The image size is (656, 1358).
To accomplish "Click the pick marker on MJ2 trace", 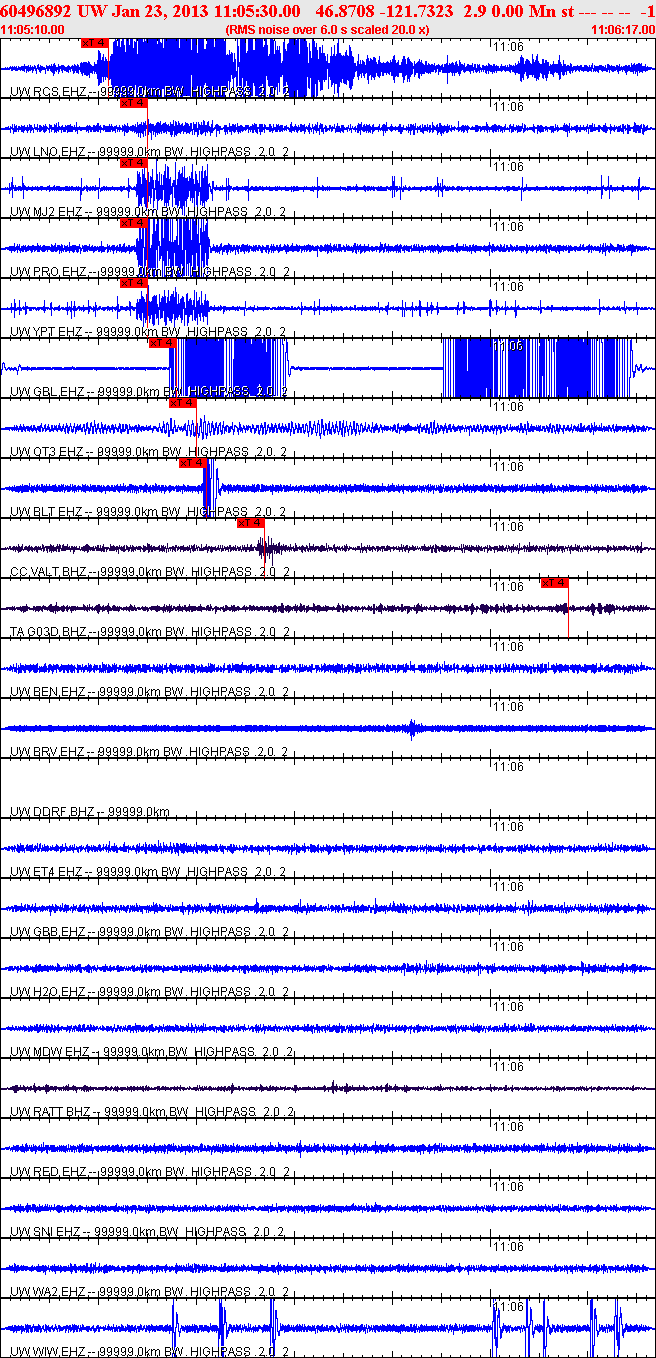I will (x=133, y=163).
